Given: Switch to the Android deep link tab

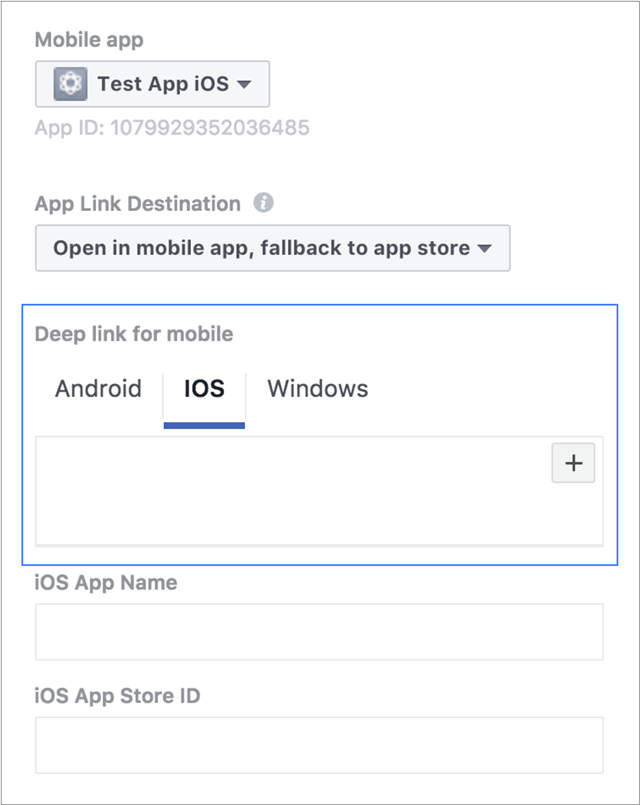Looking at the screenshot, I should coord(97,389).
